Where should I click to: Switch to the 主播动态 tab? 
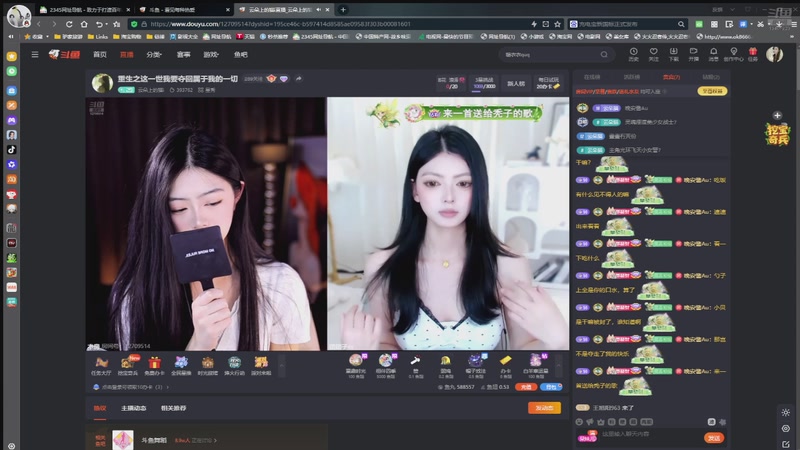click(x=134, y=408)
